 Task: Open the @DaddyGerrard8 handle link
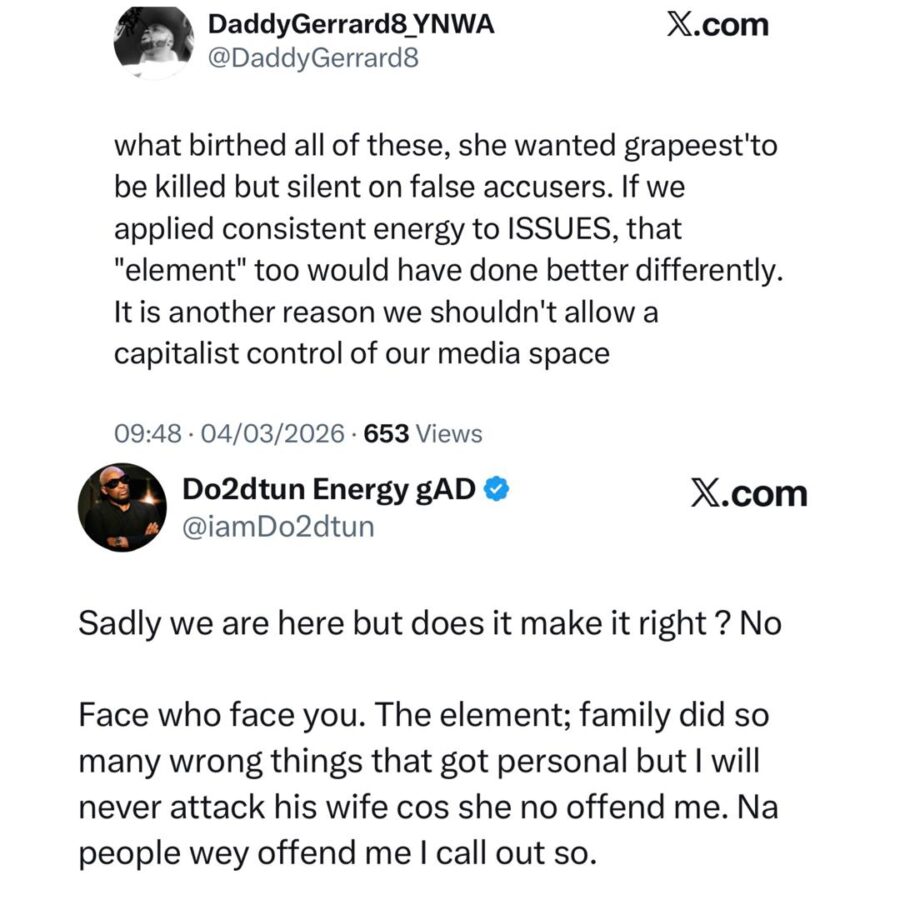311,58
